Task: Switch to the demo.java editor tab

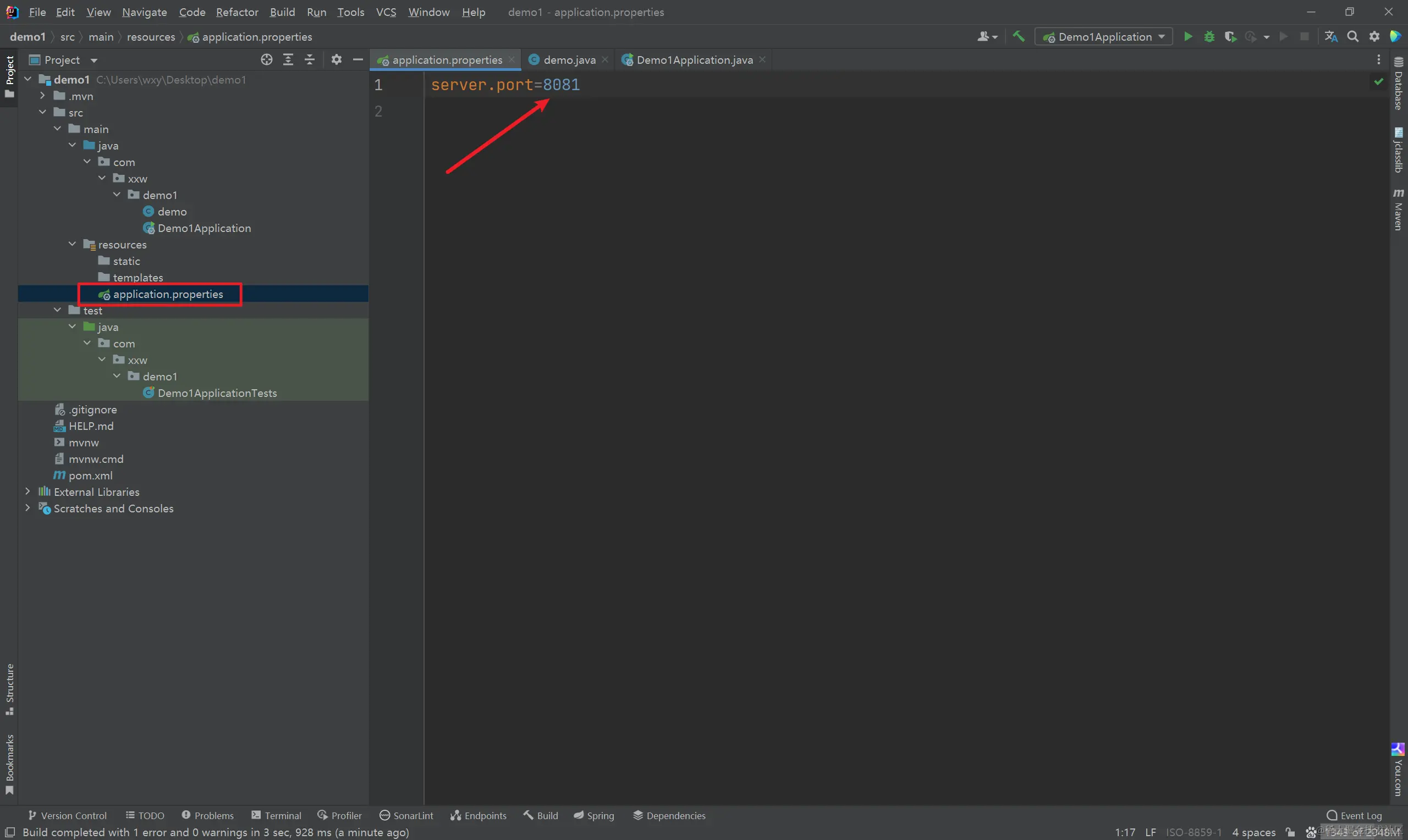Action: click(x=569, y=59)
